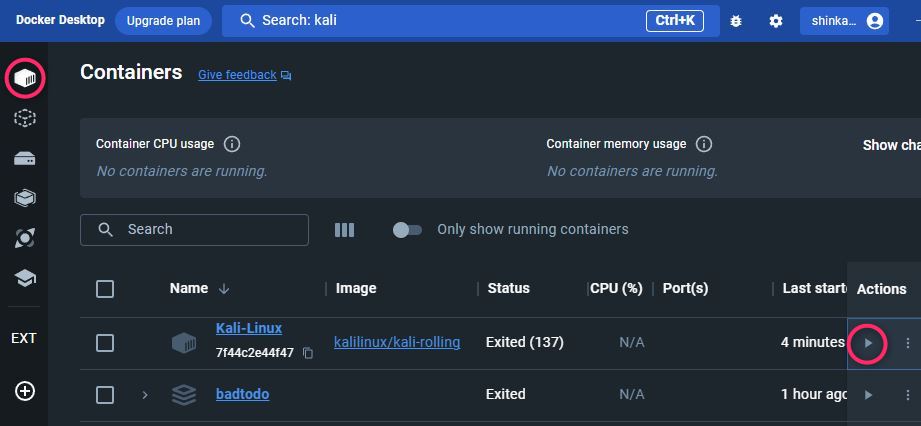Click the Container CPU usage info icon
Screen dimensions: 921x426
(232, 144)
